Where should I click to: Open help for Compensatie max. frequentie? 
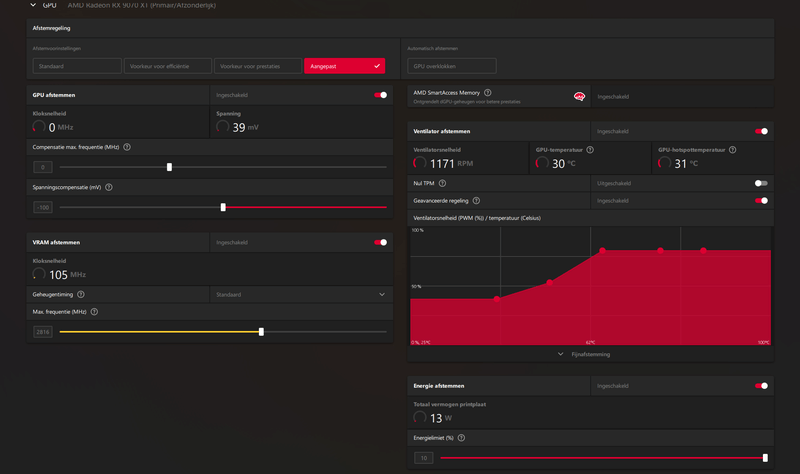pos(127,147)
